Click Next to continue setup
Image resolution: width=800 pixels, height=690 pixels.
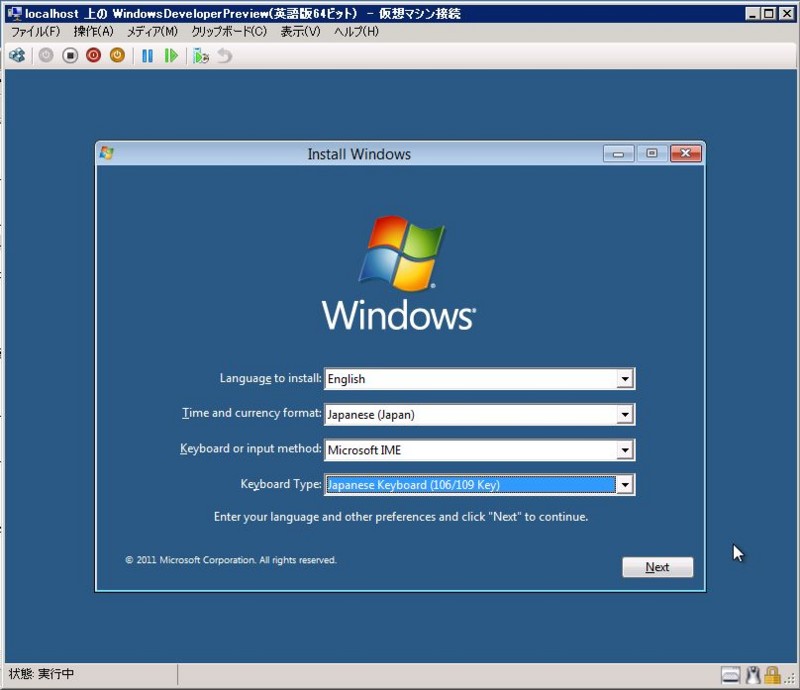[658, 567]
